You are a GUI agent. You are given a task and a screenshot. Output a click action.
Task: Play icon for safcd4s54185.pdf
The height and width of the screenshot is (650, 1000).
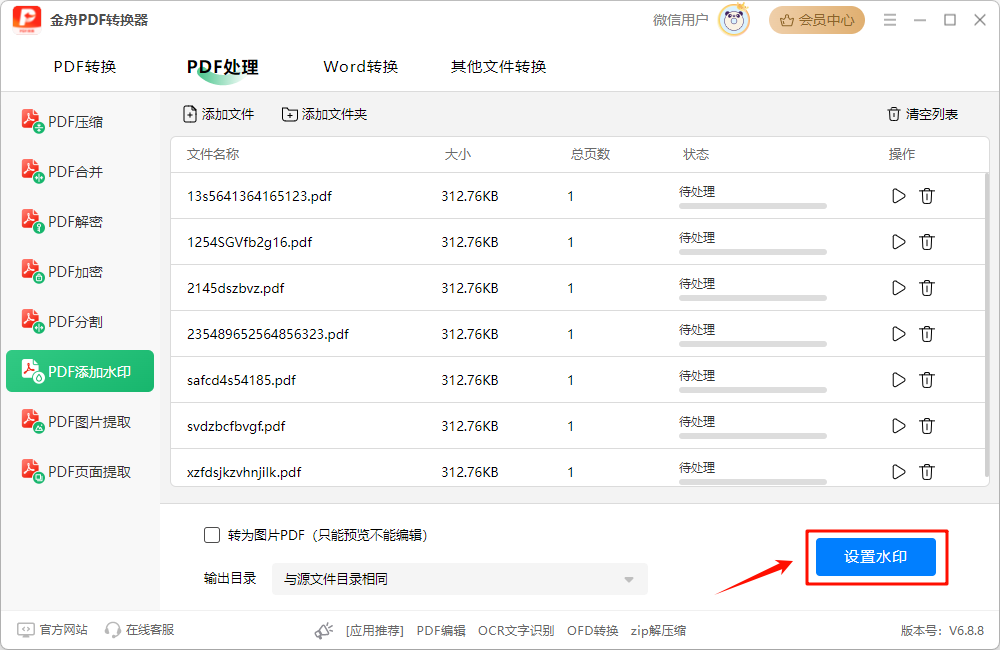tap(899, 380)
